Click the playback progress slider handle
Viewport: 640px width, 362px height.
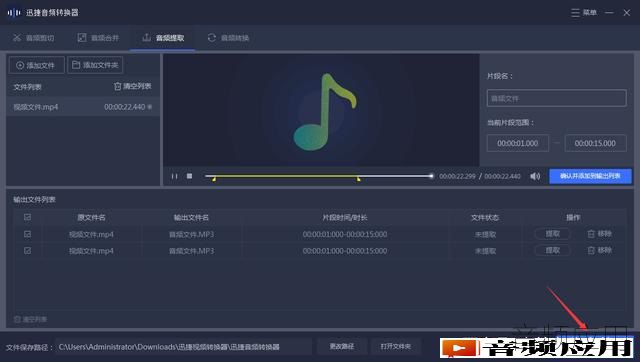click(x=431, y=176)
